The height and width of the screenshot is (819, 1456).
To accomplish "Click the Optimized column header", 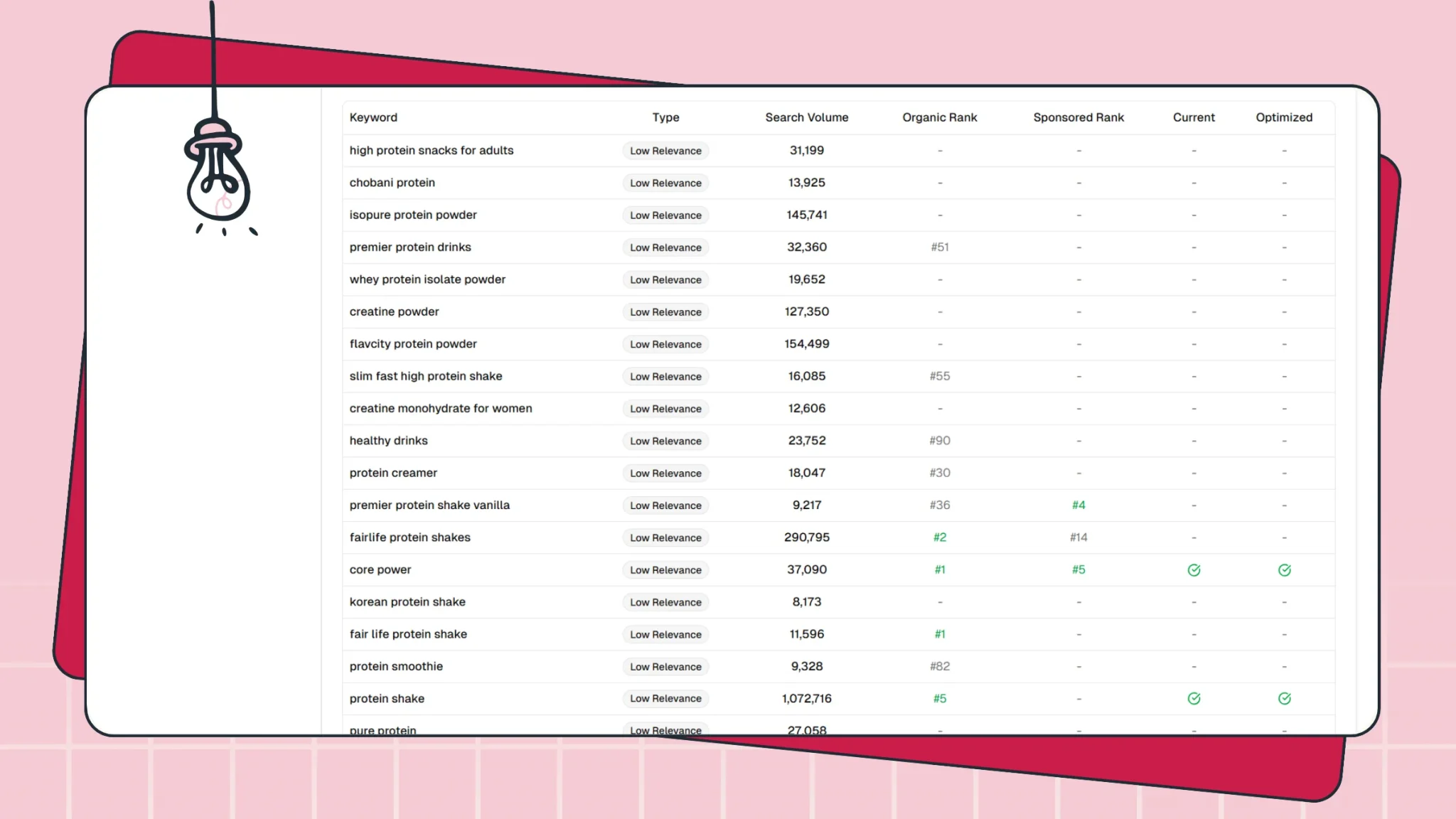I will point(1284,117).
